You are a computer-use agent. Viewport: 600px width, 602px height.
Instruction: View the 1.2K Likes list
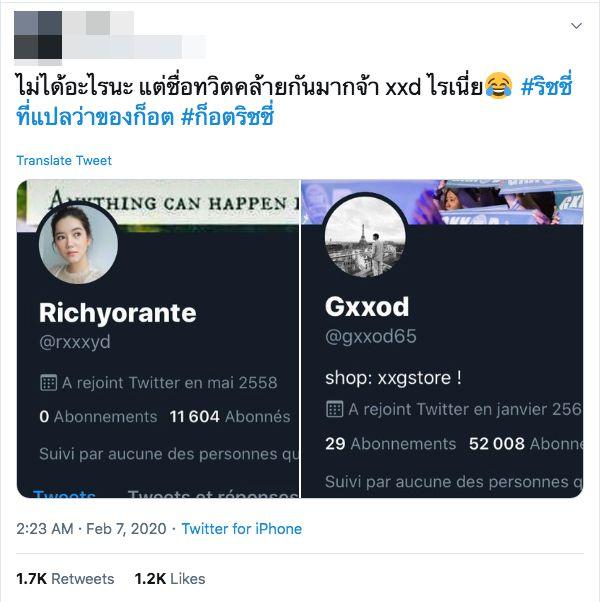pos(170,579)
